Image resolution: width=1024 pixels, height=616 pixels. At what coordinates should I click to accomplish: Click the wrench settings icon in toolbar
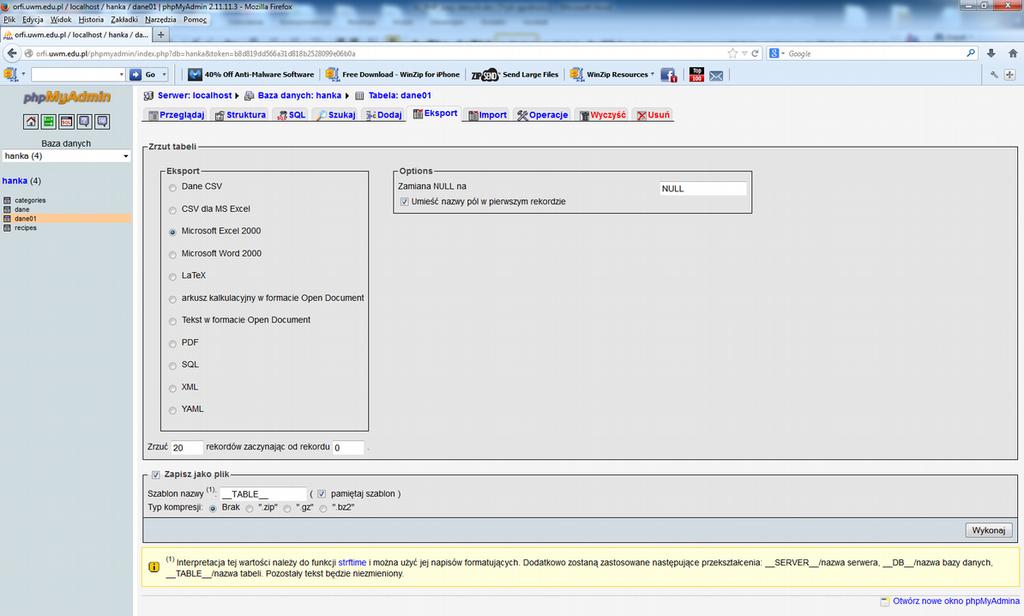[x=994, y=75]
